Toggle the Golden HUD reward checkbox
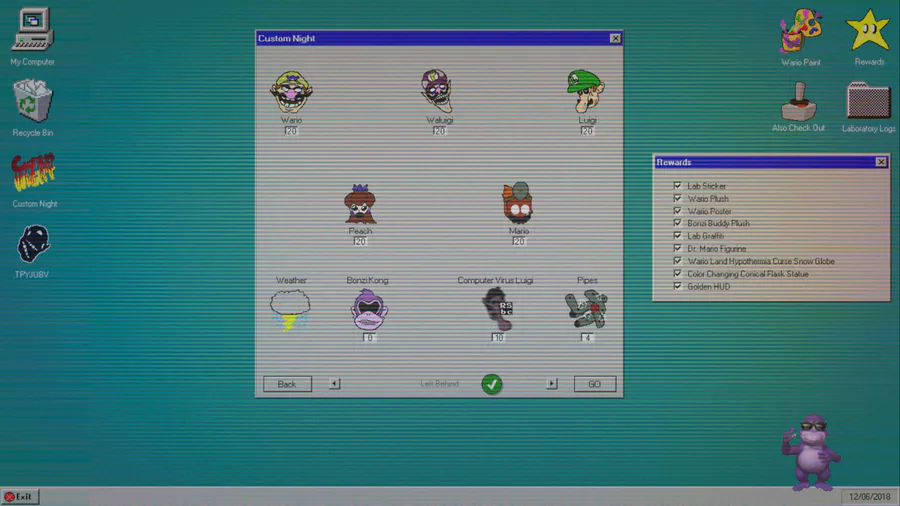 [677, 286]
